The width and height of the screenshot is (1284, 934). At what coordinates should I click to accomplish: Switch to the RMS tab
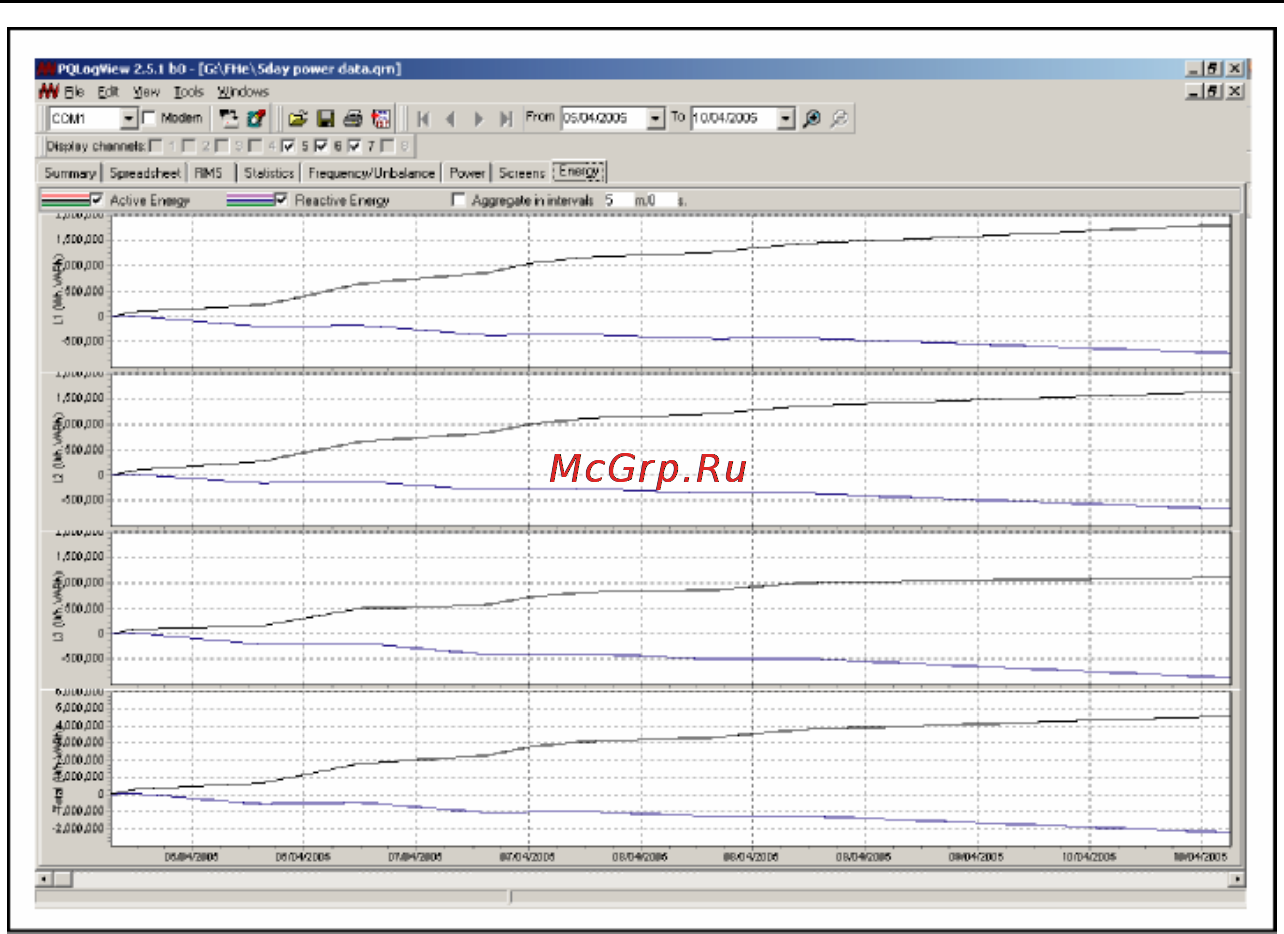pos(209,173)
